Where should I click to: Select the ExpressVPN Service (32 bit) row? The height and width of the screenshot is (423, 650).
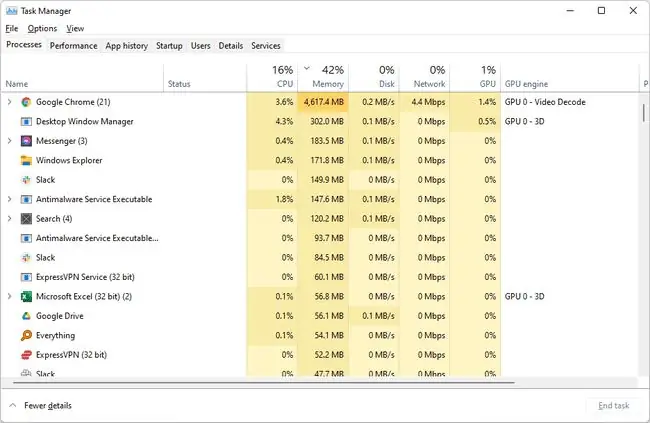(x=320, y=277)
